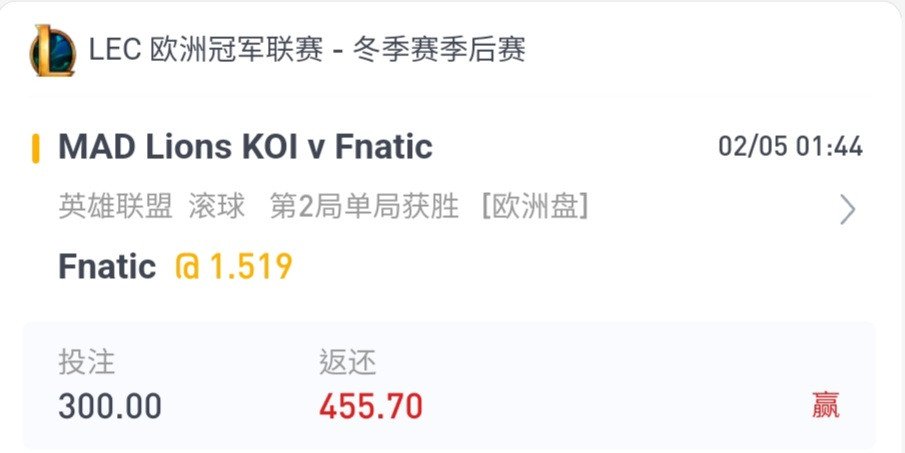905x453 pixels.
Task: Select the MAD Lions KOI v Fnatic match title
Action: point(245,147)
